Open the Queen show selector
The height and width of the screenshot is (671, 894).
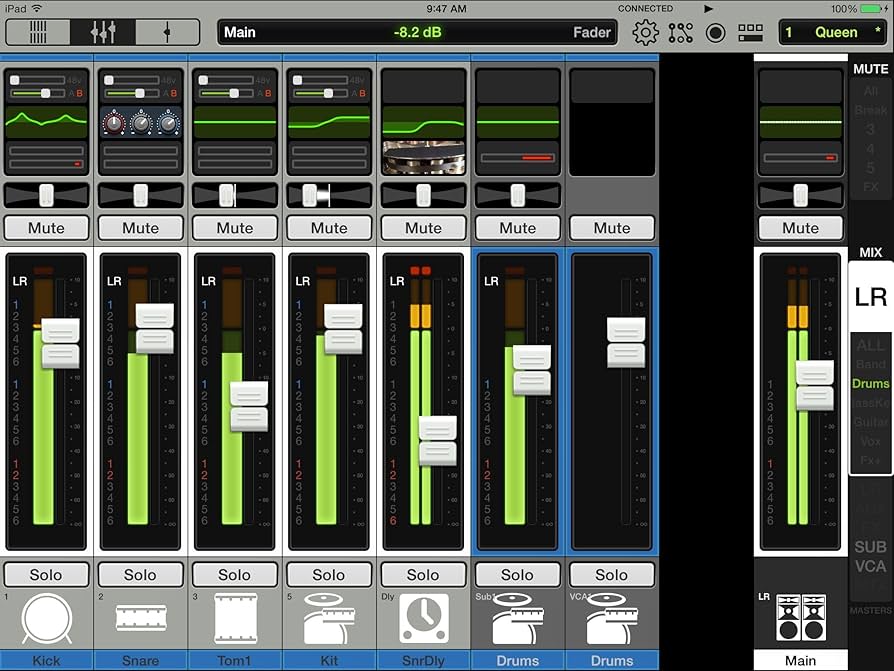click(x=831, y=32)
